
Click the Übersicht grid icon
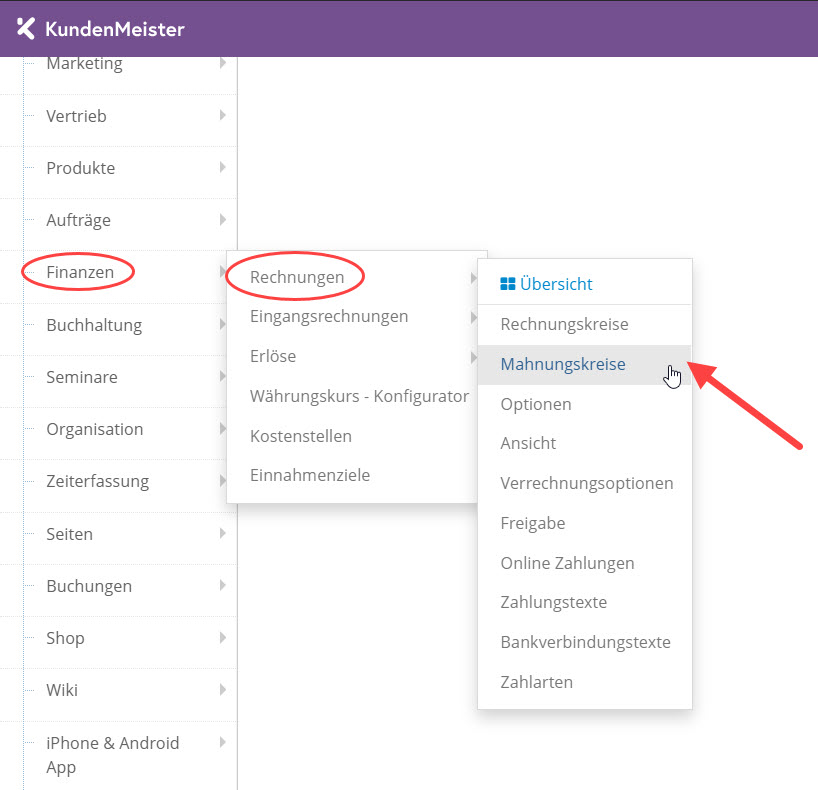[507, 284]
